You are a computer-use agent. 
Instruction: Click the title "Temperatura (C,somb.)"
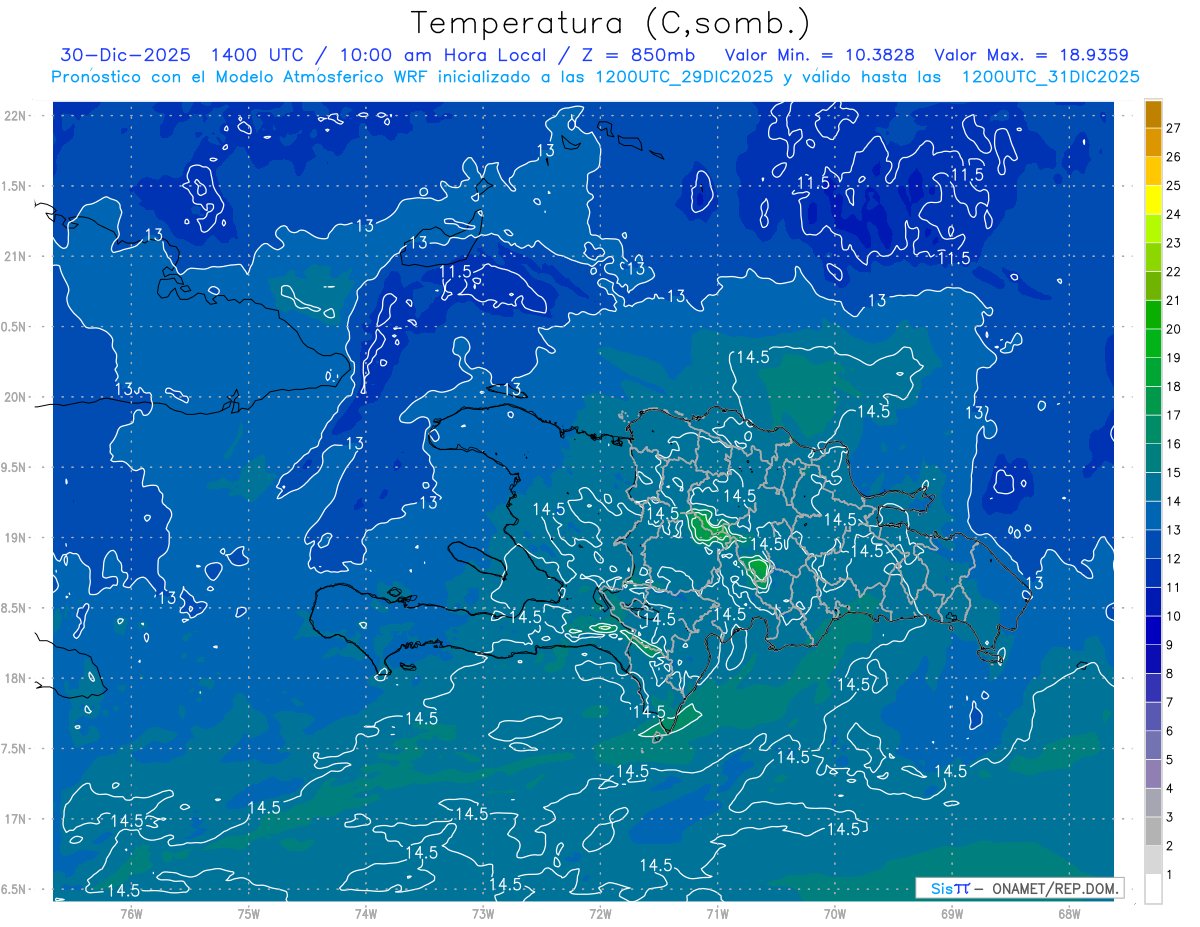(x=611, y=23)
